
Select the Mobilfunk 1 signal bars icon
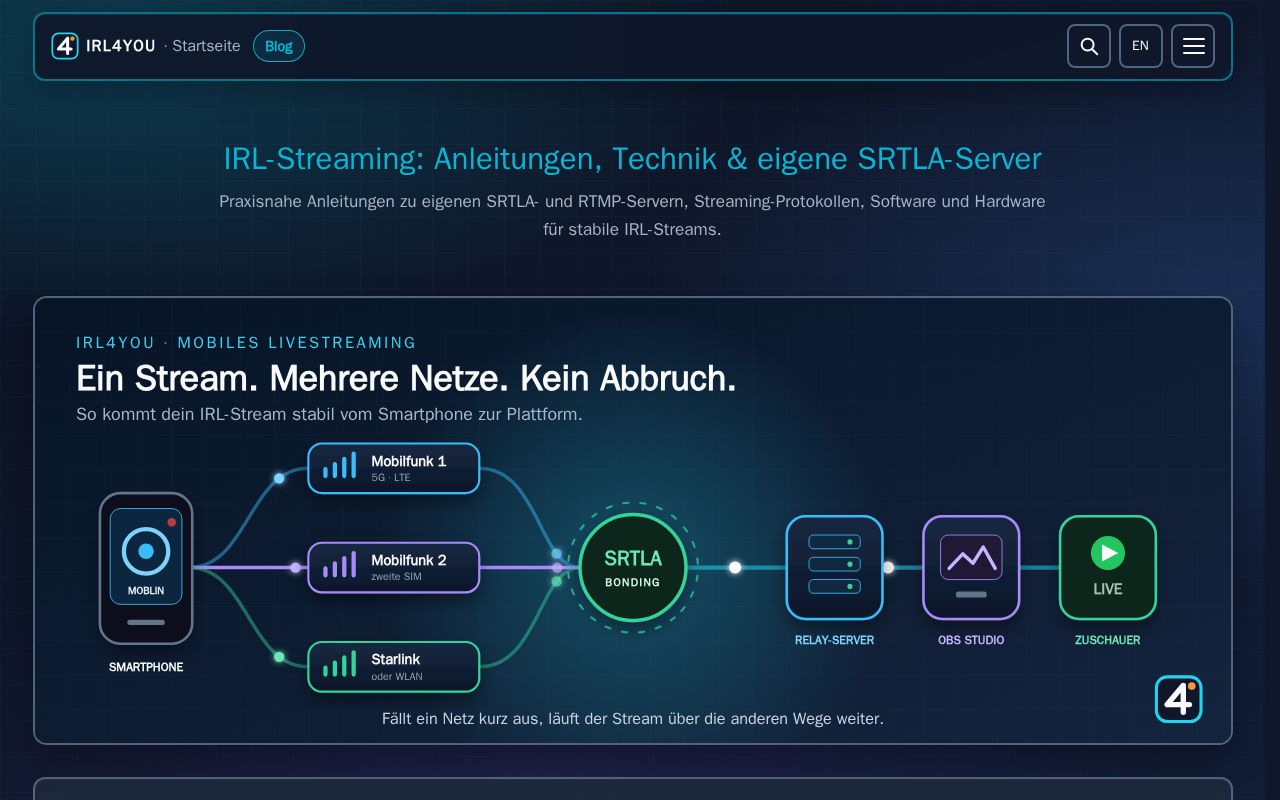pyautogui.click(x=339, y=468)
